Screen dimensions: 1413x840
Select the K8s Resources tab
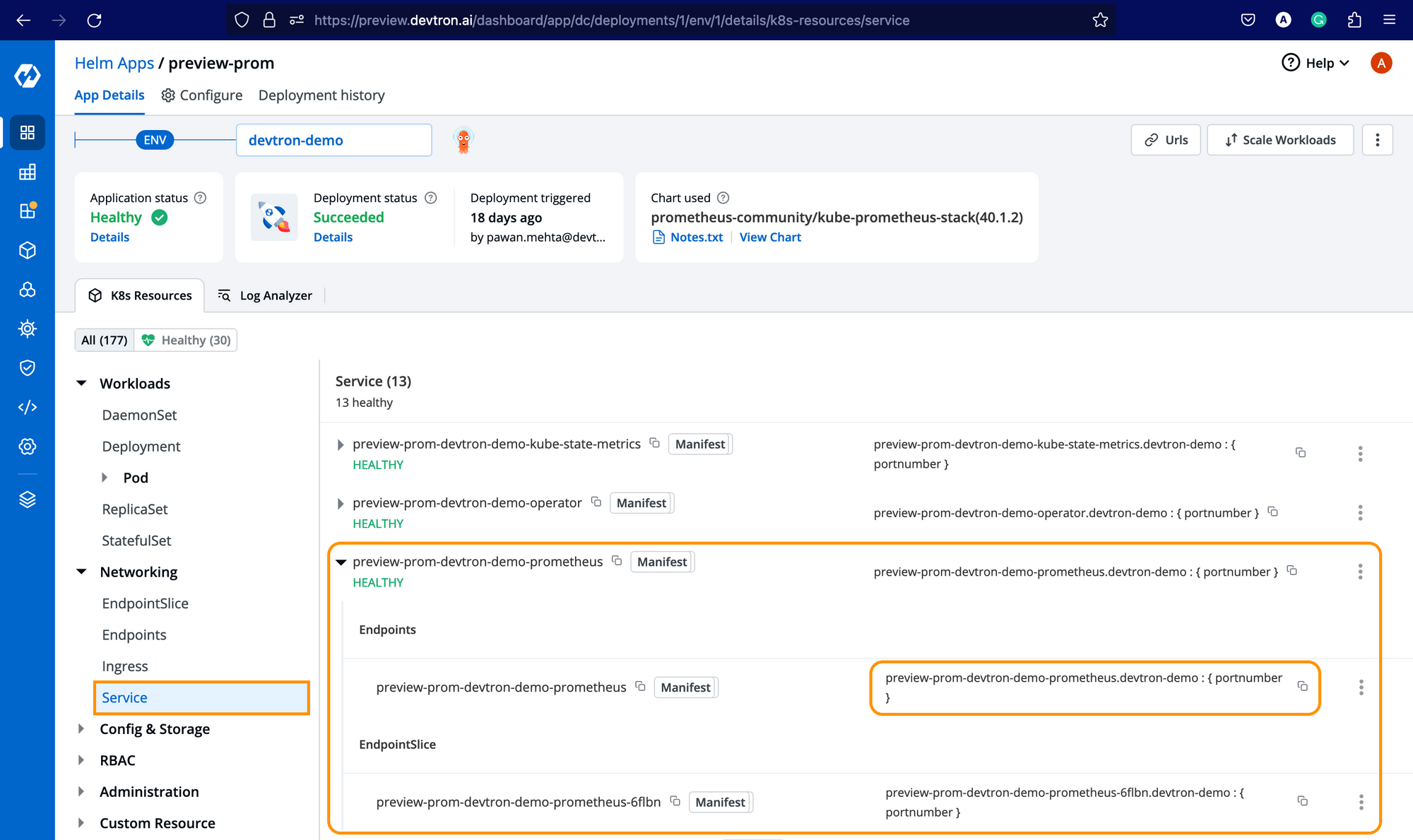(140, 295)
